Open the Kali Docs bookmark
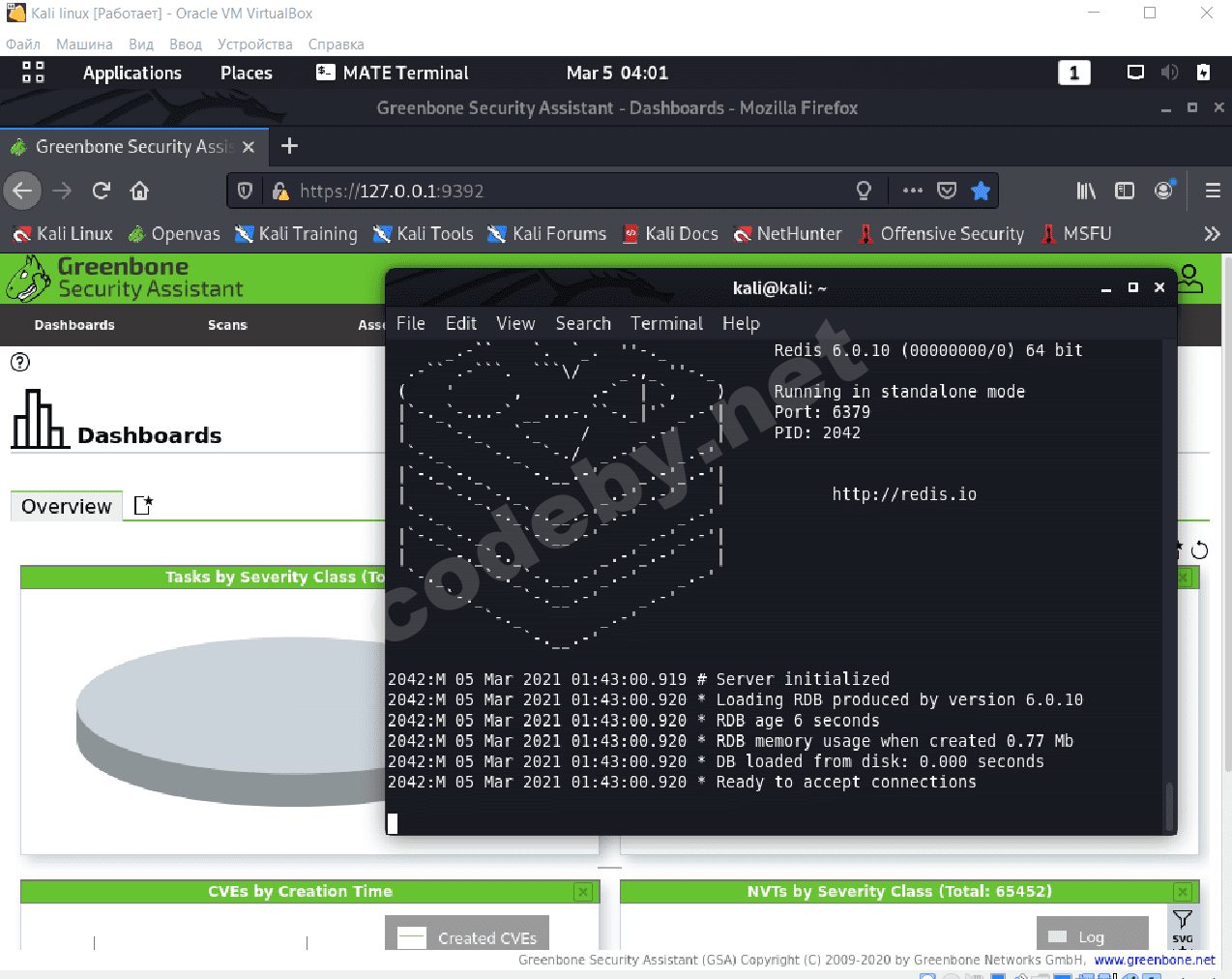1232x979 pixels. (x=670, y=234)
